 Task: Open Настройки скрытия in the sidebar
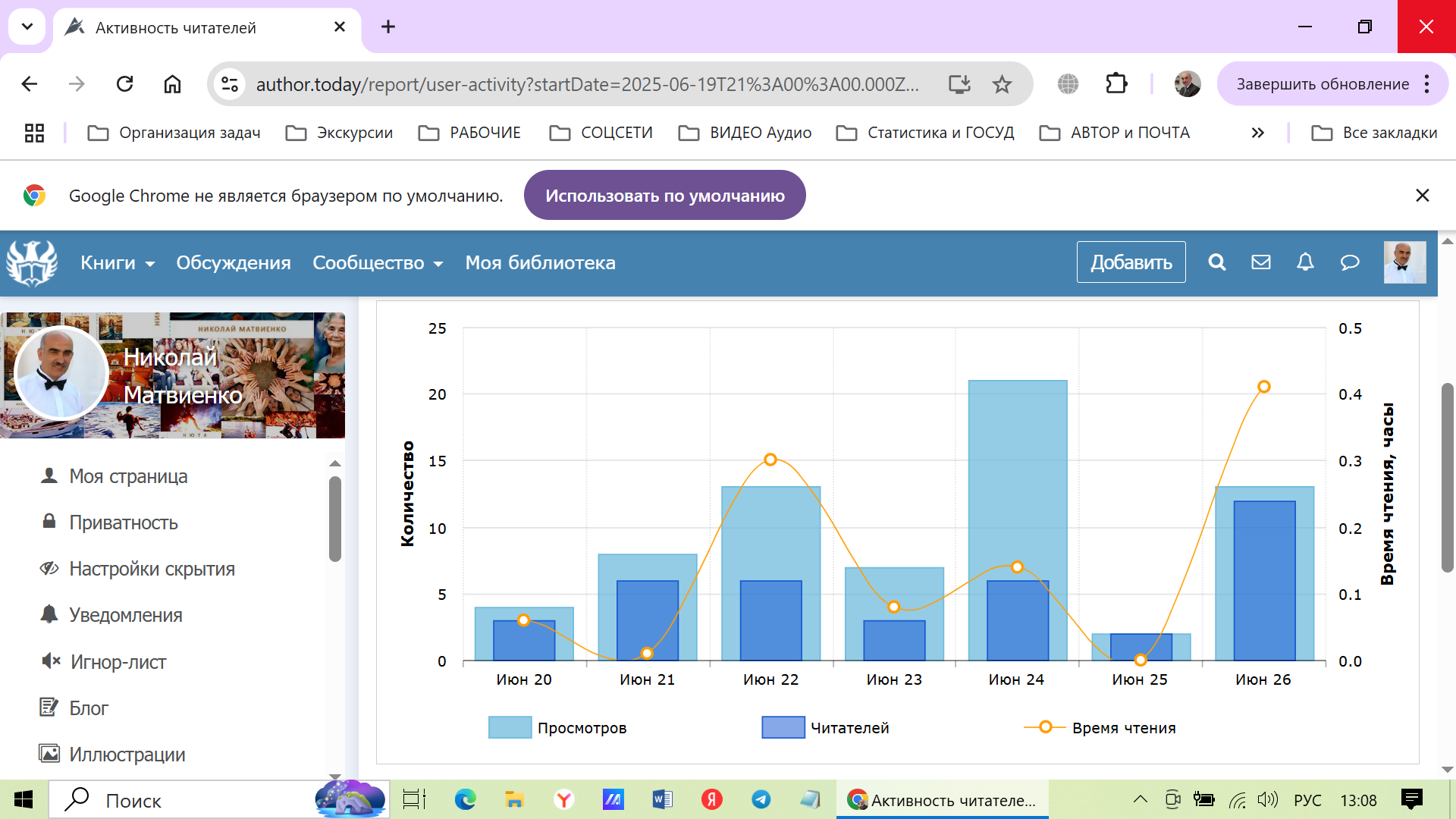(152, 569)
